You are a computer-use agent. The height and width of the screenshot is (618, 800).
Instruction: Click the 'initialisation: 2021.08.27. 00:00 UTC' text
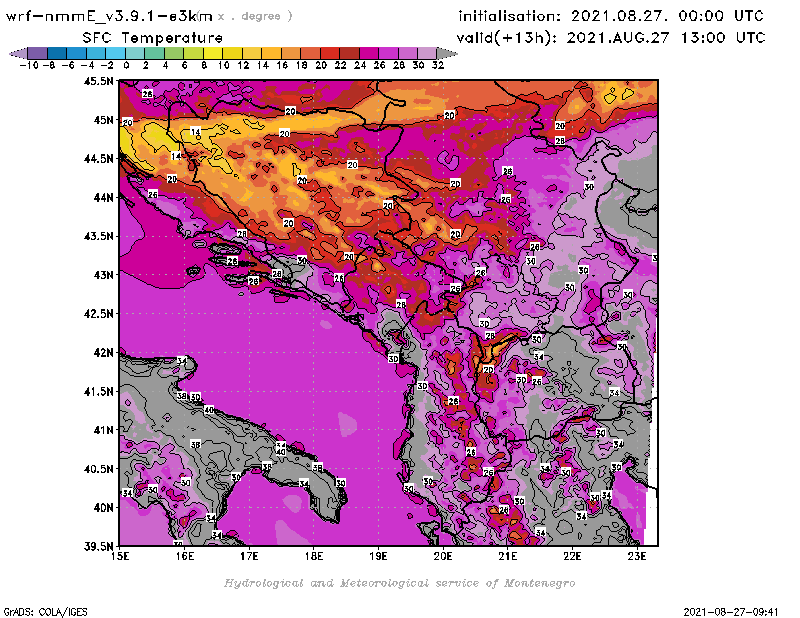(611, 16)
